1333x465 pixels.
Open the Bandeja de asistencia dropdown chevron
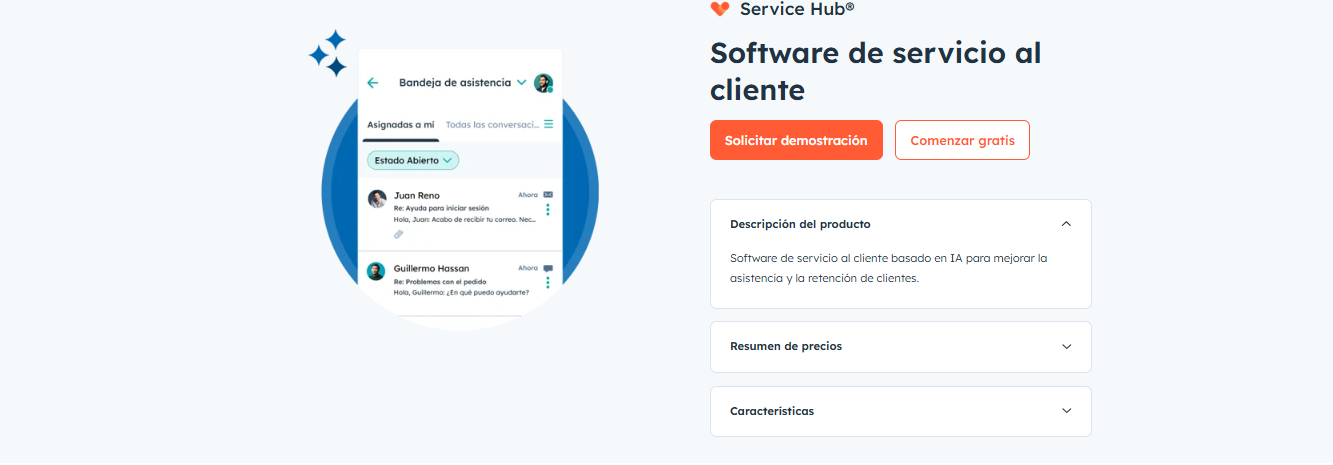(521, 83)
